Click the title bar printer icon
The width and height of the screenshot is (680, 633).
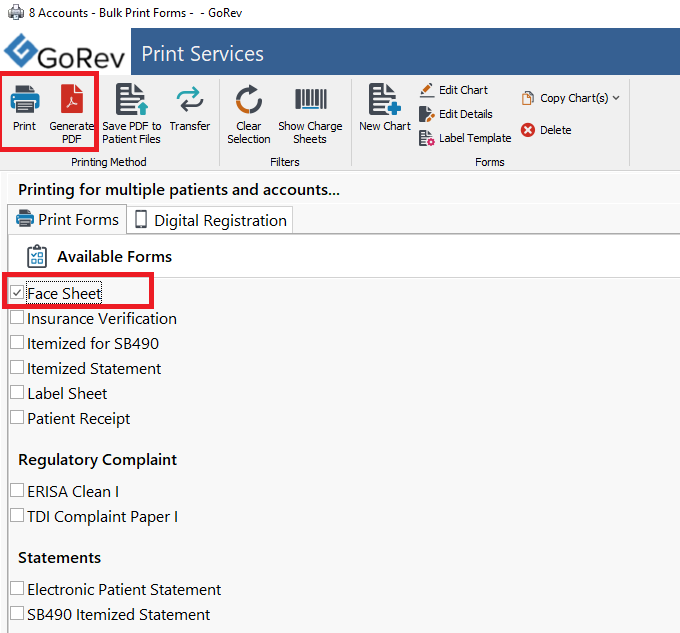pyautogui.click(x=16, y=12)
